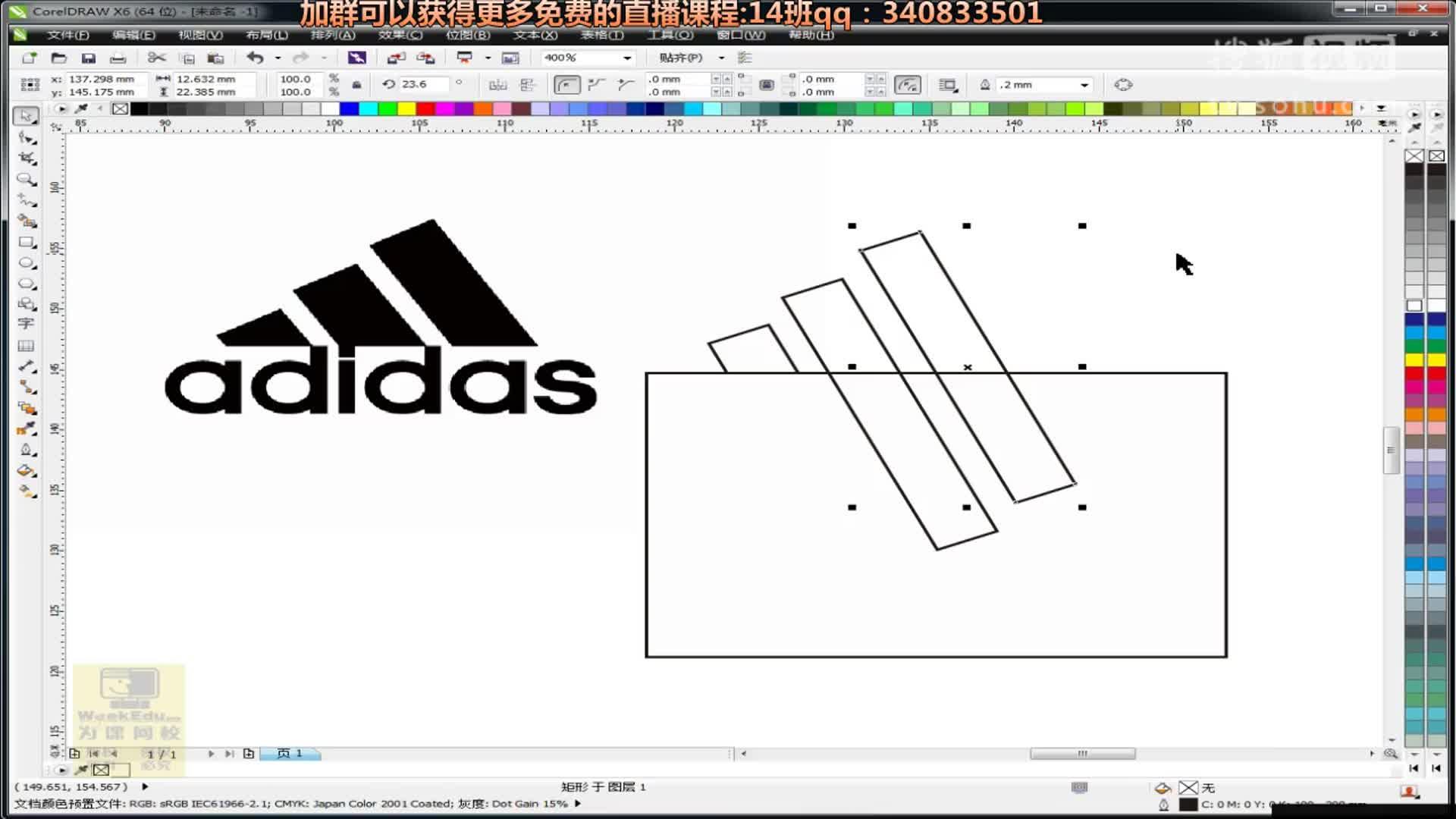Choose the Ellipse tool
Screen dimensions: 1456x819
coord(27,263)
